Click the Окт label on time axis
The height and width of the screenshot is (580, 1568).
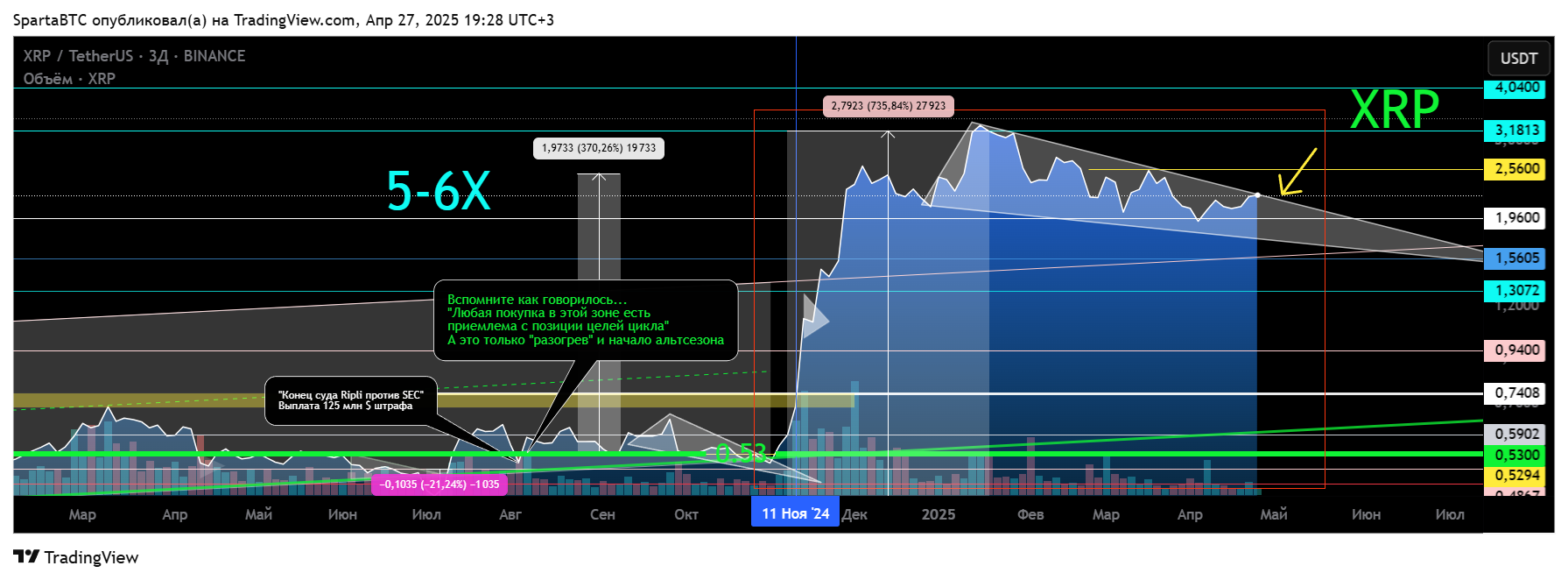tap(686, 514)
